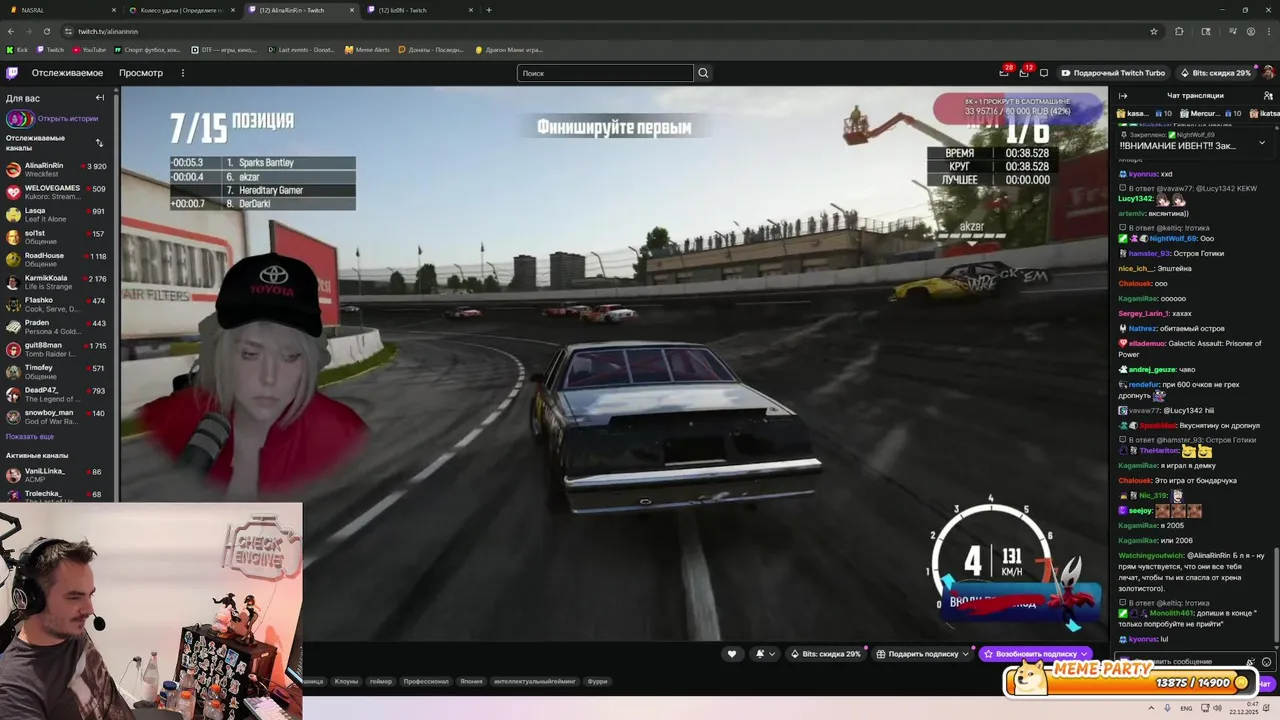Open Просмотр in Twitch top nav
Viewport: 1280px width, 720px height.
(x=141, y=73)
